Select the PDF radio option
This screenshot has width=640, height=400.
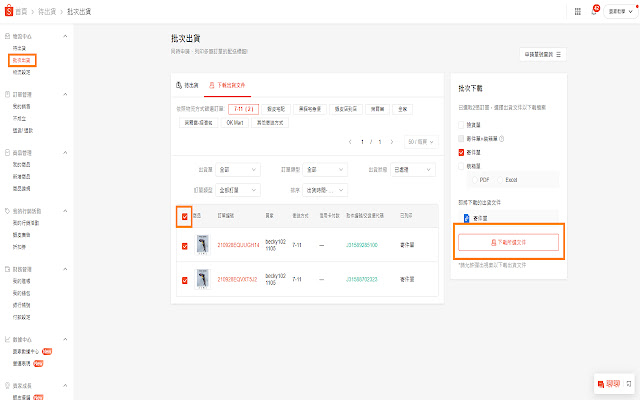[474, 180]
